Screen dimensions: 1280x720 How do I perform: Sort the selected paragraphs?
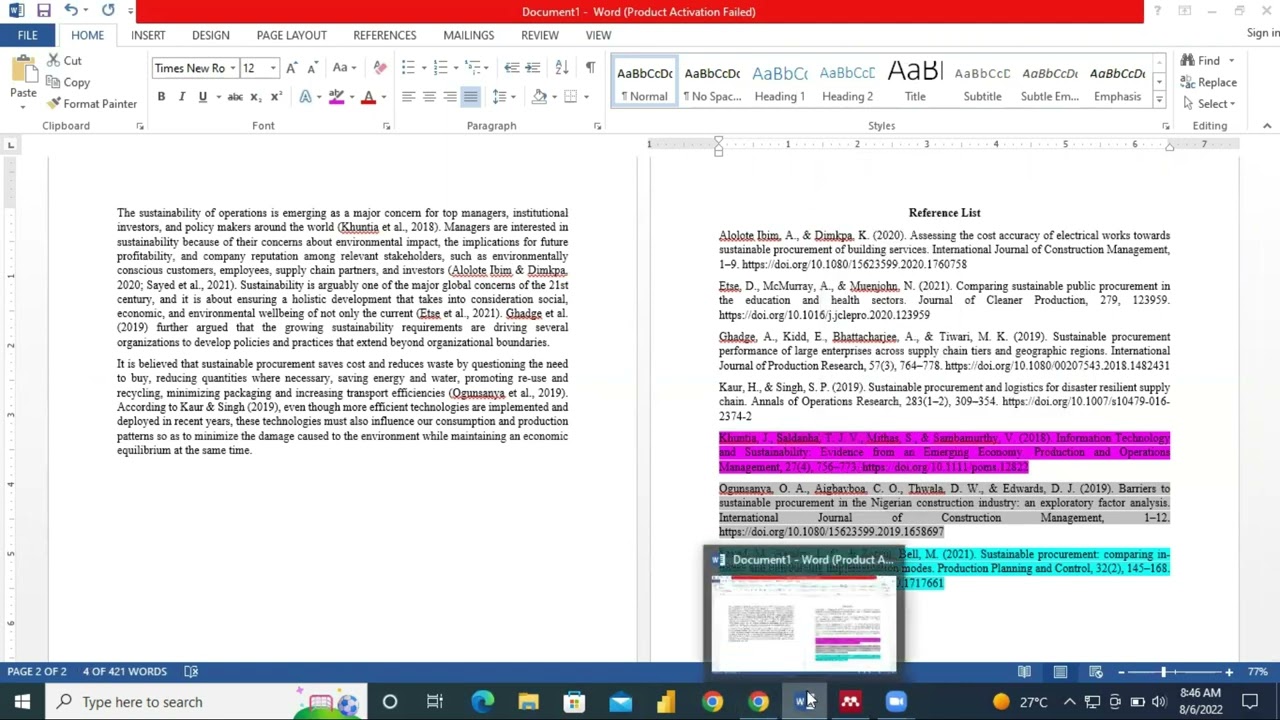[x=562, y=68]
